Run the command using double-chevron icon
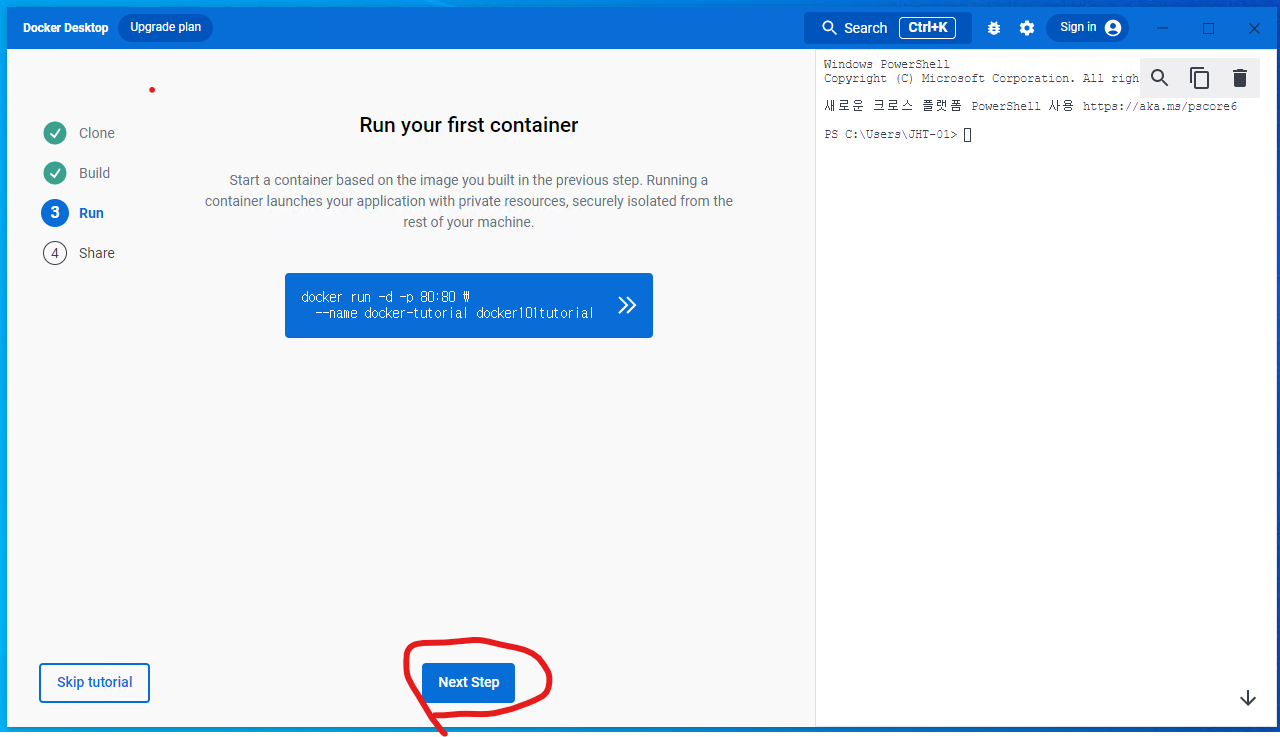1280x737 pixels. click(x=627, y=305)
